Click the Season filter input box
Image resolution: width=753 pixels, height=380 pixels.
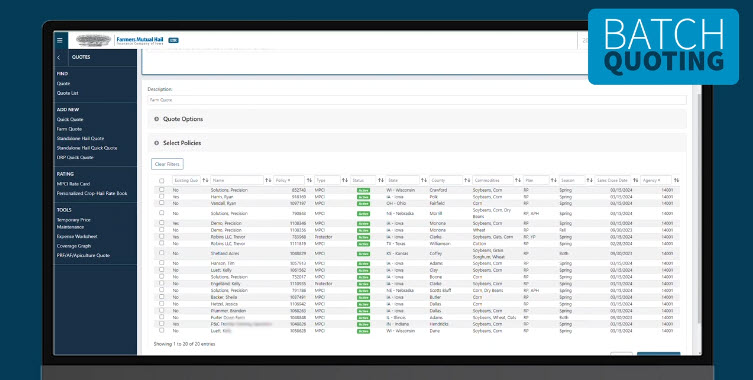coord(572,180)
